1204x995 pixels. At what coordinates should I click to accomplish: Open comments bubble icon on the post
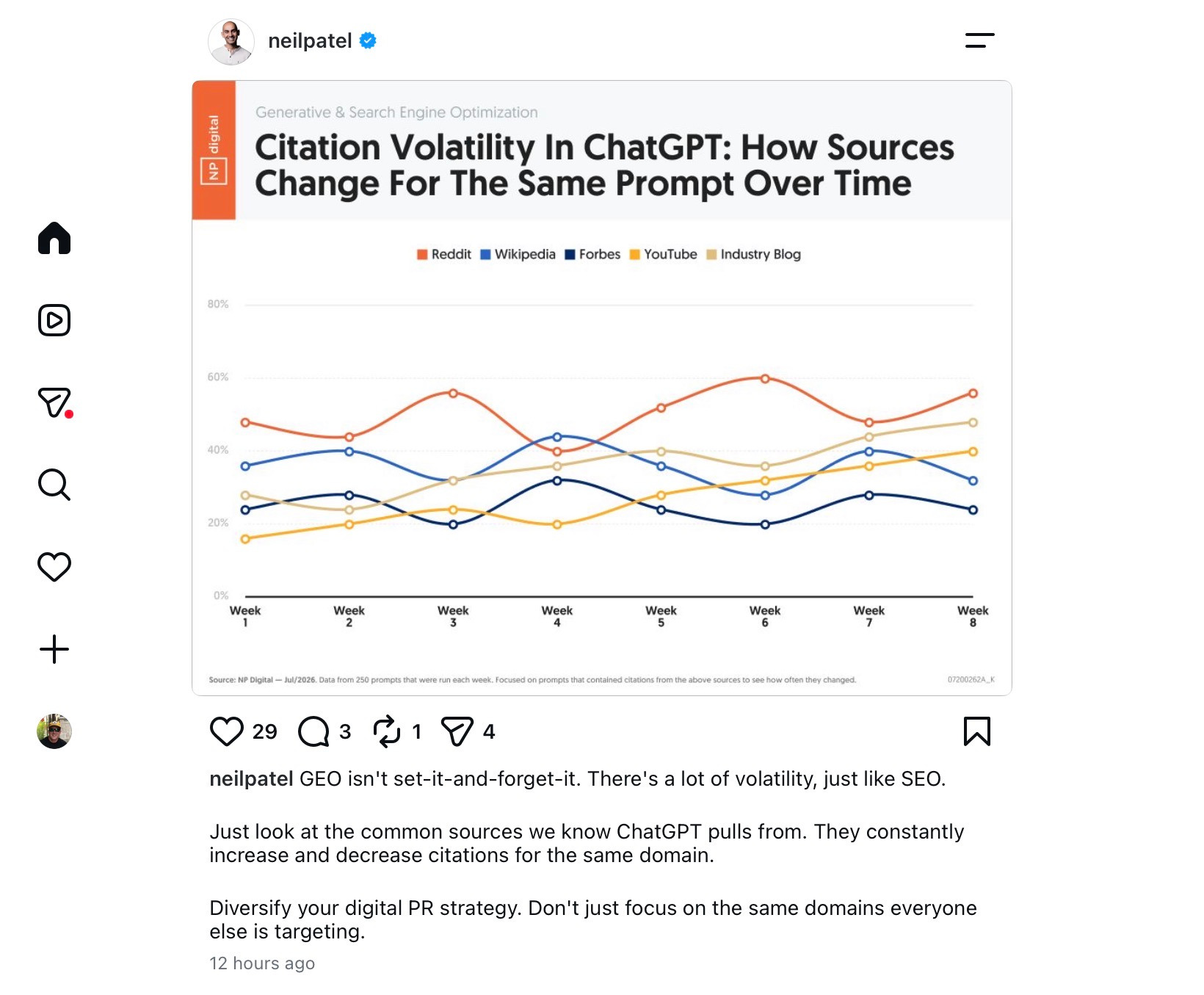point(313,731)
